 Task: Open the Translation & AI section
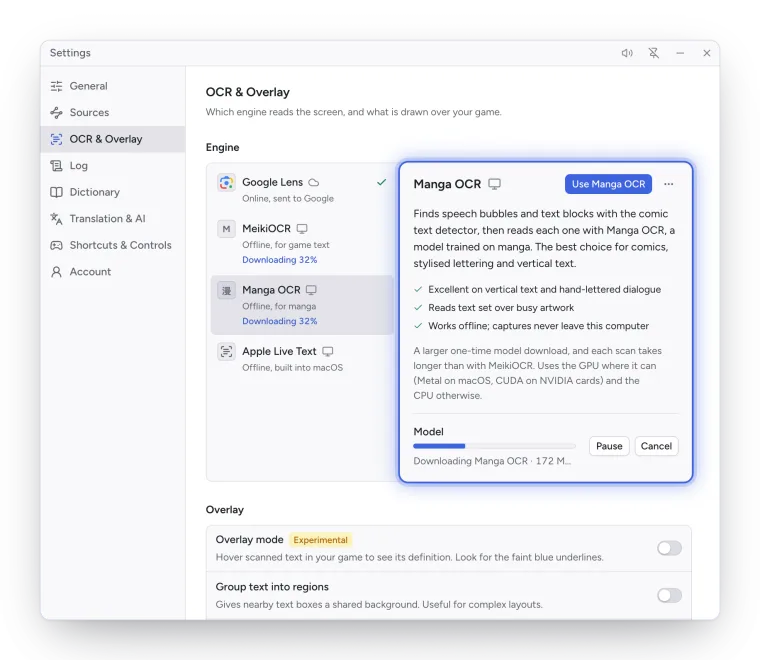(x=113, y=219)
